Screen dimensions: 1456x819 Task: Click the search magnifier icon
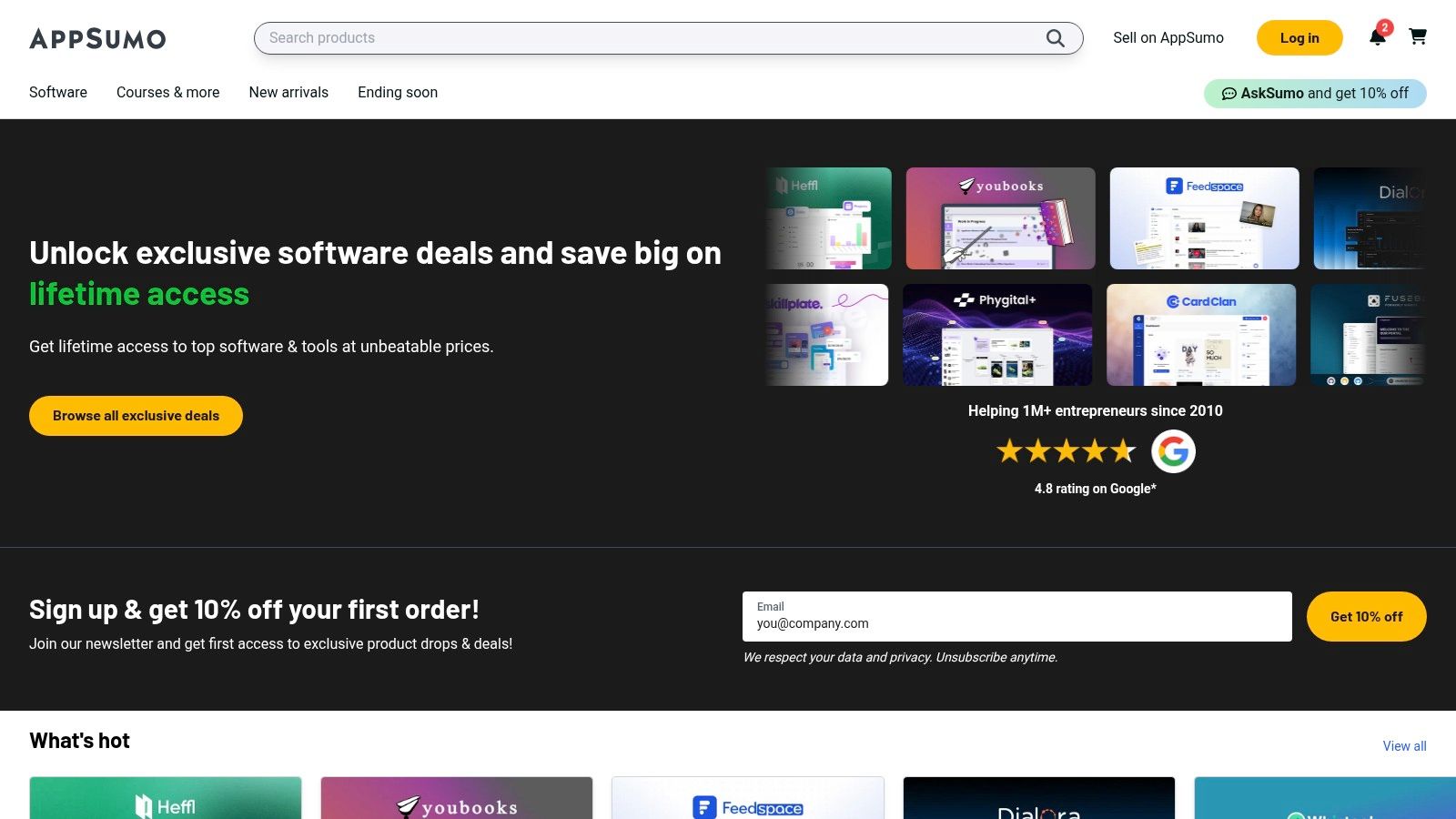click(1055, 38)
